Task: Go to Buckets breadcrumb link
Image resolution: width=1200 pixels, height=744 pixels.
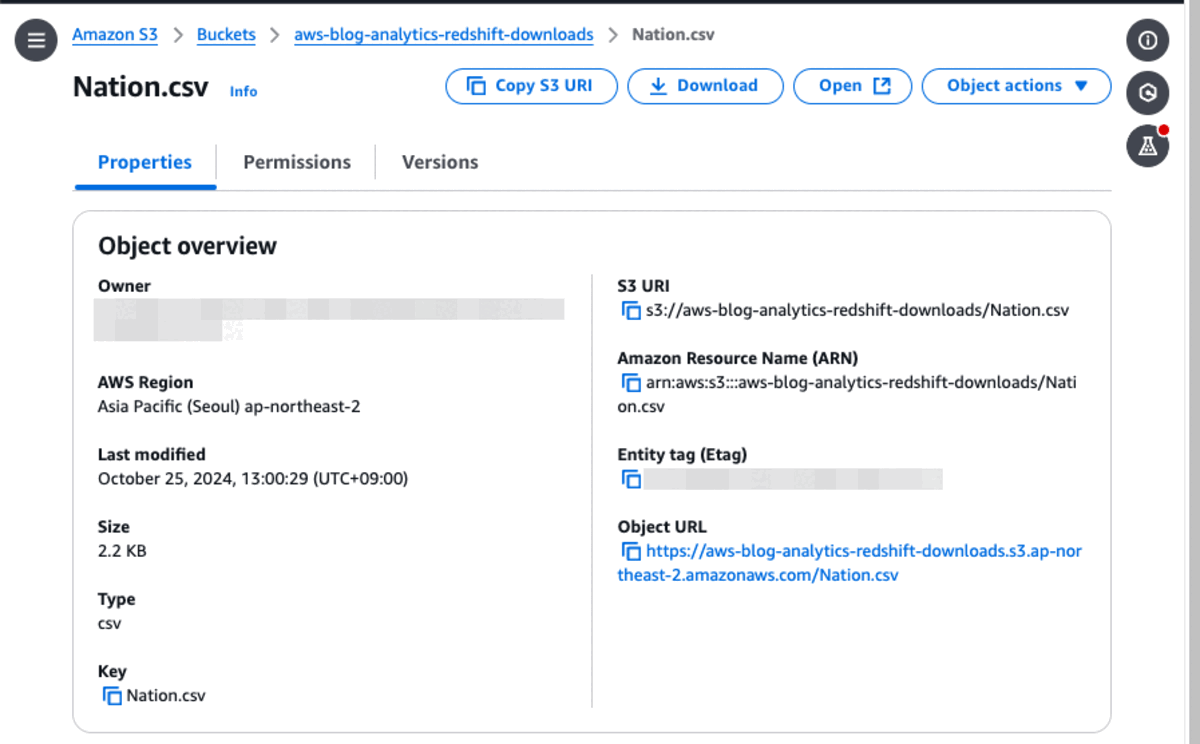Action: [226, 34]
